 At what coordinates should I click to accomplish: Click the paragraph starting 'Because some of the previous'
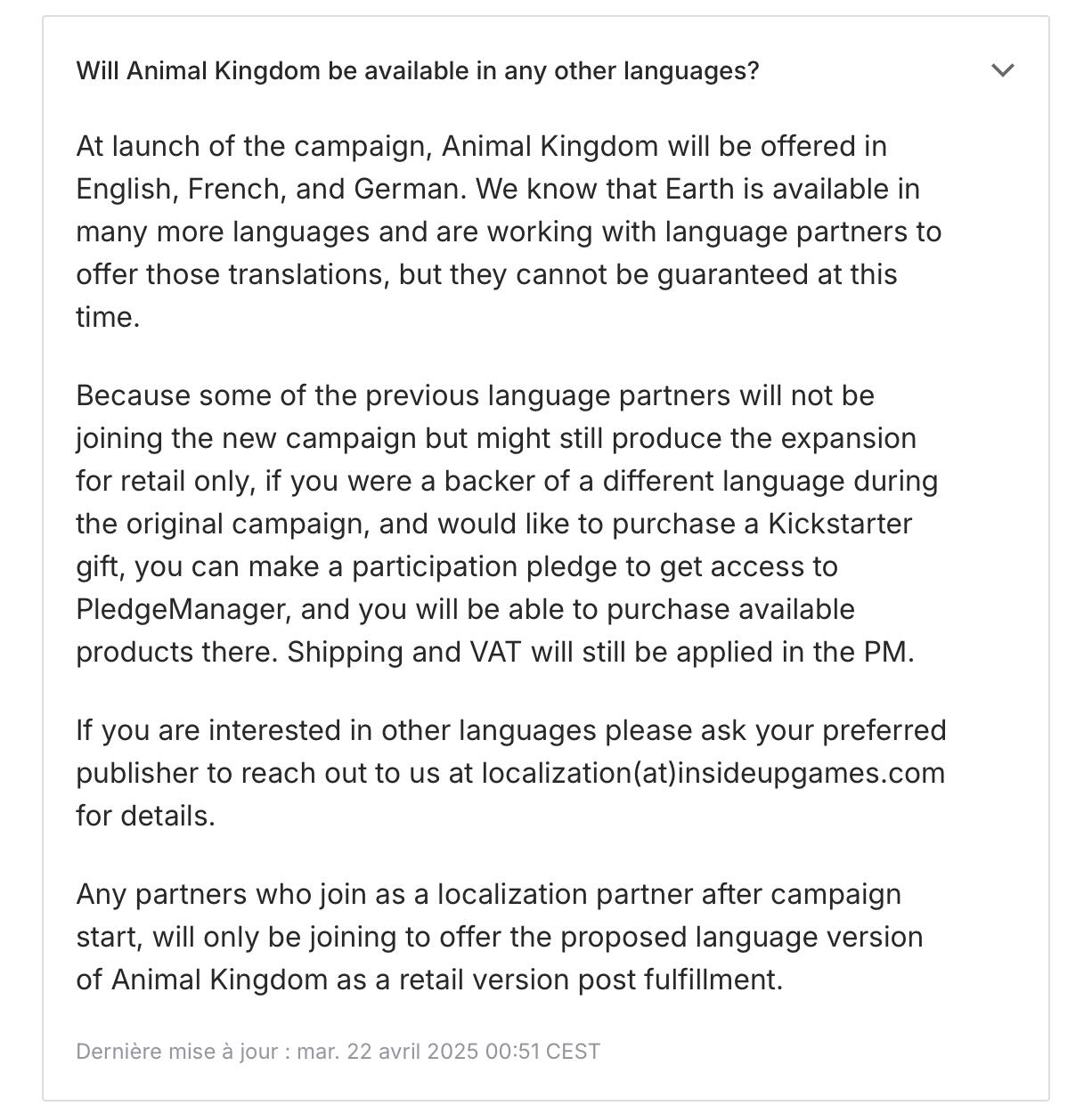click(507, 524)
